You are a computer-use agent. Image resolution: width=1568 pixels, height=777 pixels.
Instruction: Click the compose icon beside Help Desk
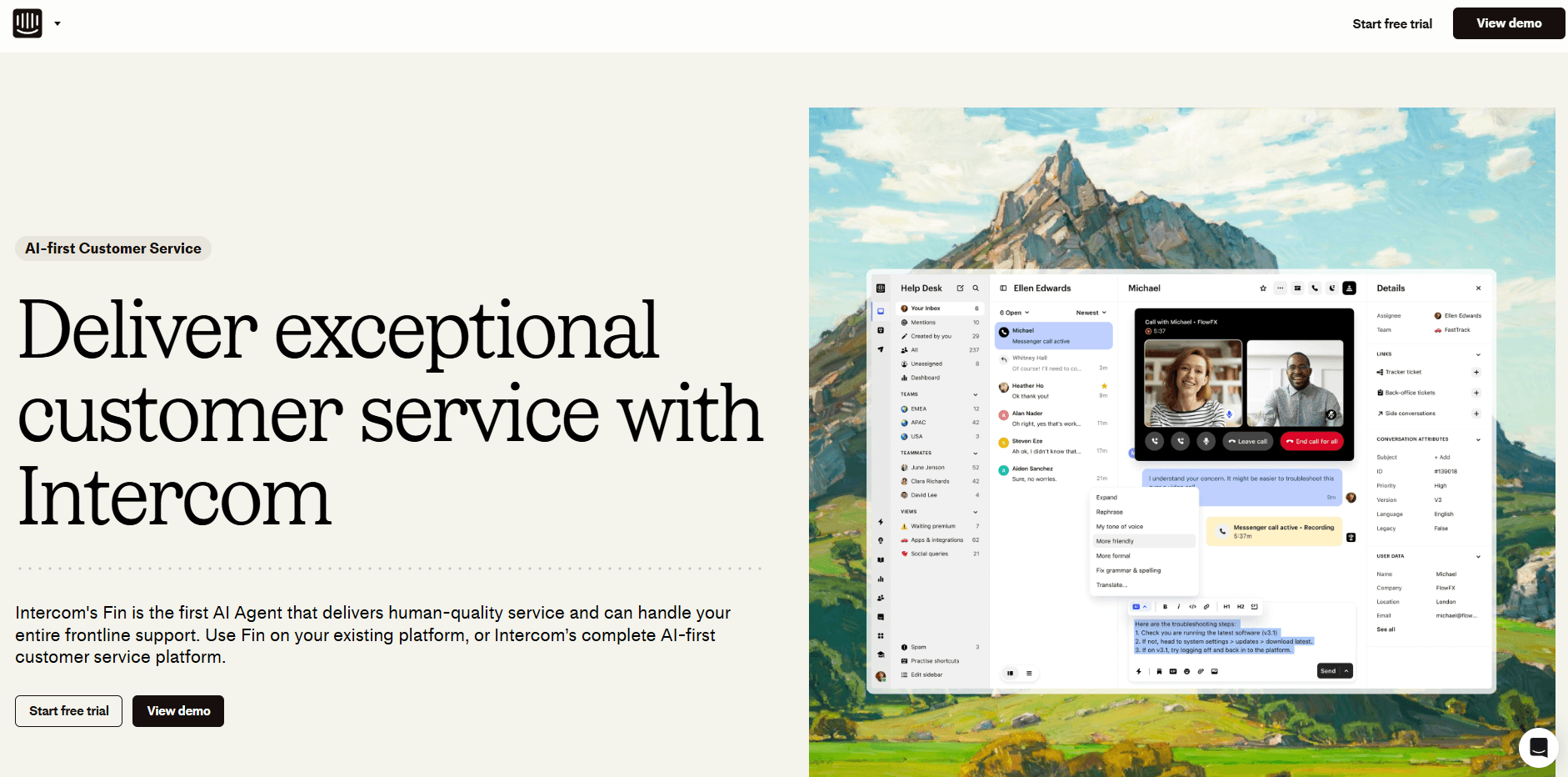tap(960, 288)
